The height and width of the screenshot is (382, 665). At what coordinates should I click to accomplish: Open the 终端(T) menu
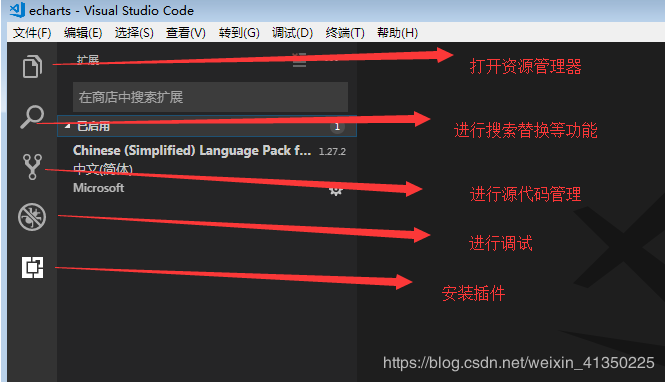click(345, 33)
